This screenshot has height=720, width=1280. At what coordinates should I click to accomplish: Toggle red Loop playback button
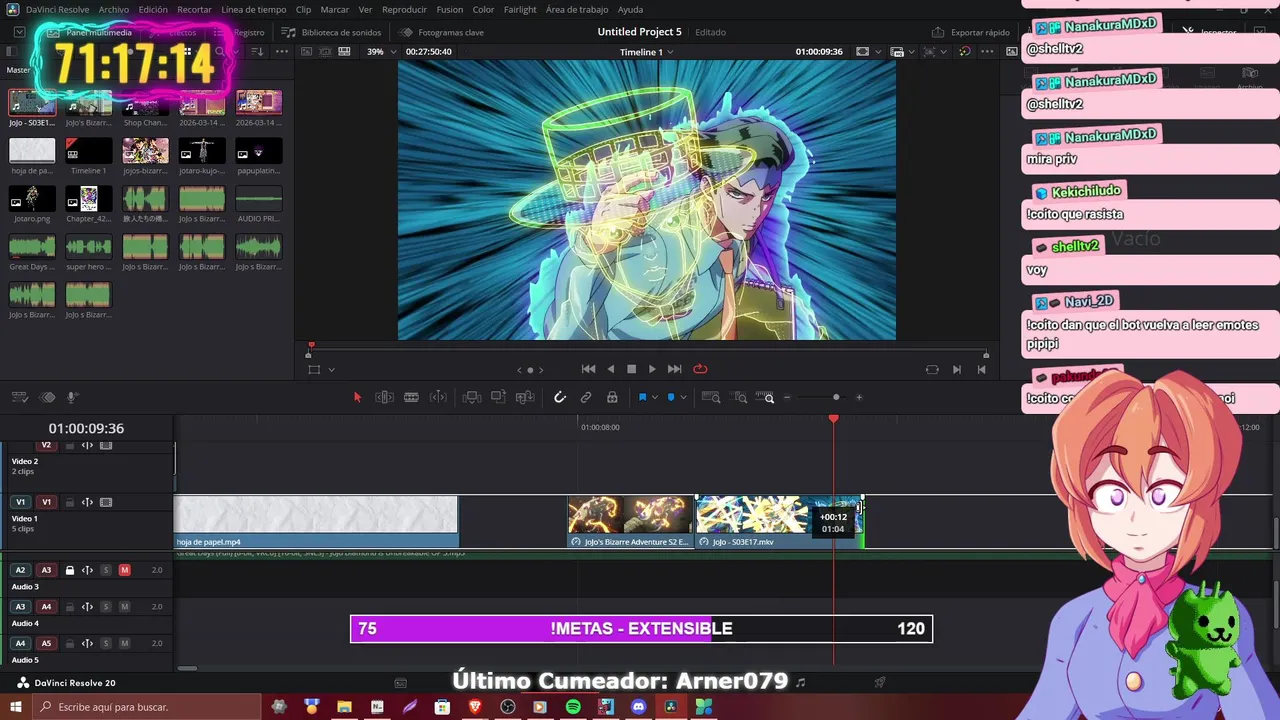pos(700,369)
